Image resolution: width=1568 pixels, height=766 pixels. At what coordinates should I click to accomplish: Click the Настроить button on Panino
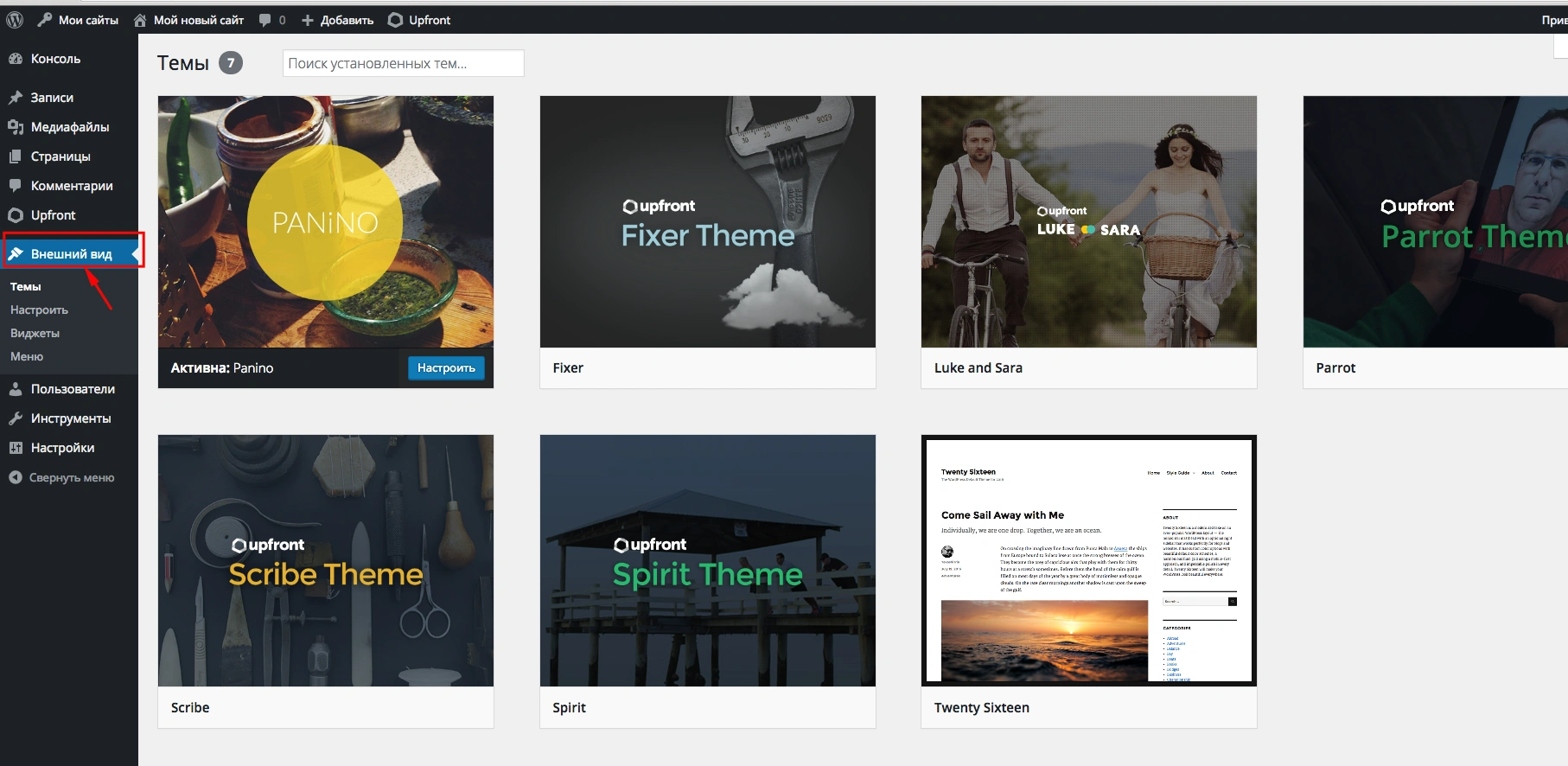(x=446, y=367)
